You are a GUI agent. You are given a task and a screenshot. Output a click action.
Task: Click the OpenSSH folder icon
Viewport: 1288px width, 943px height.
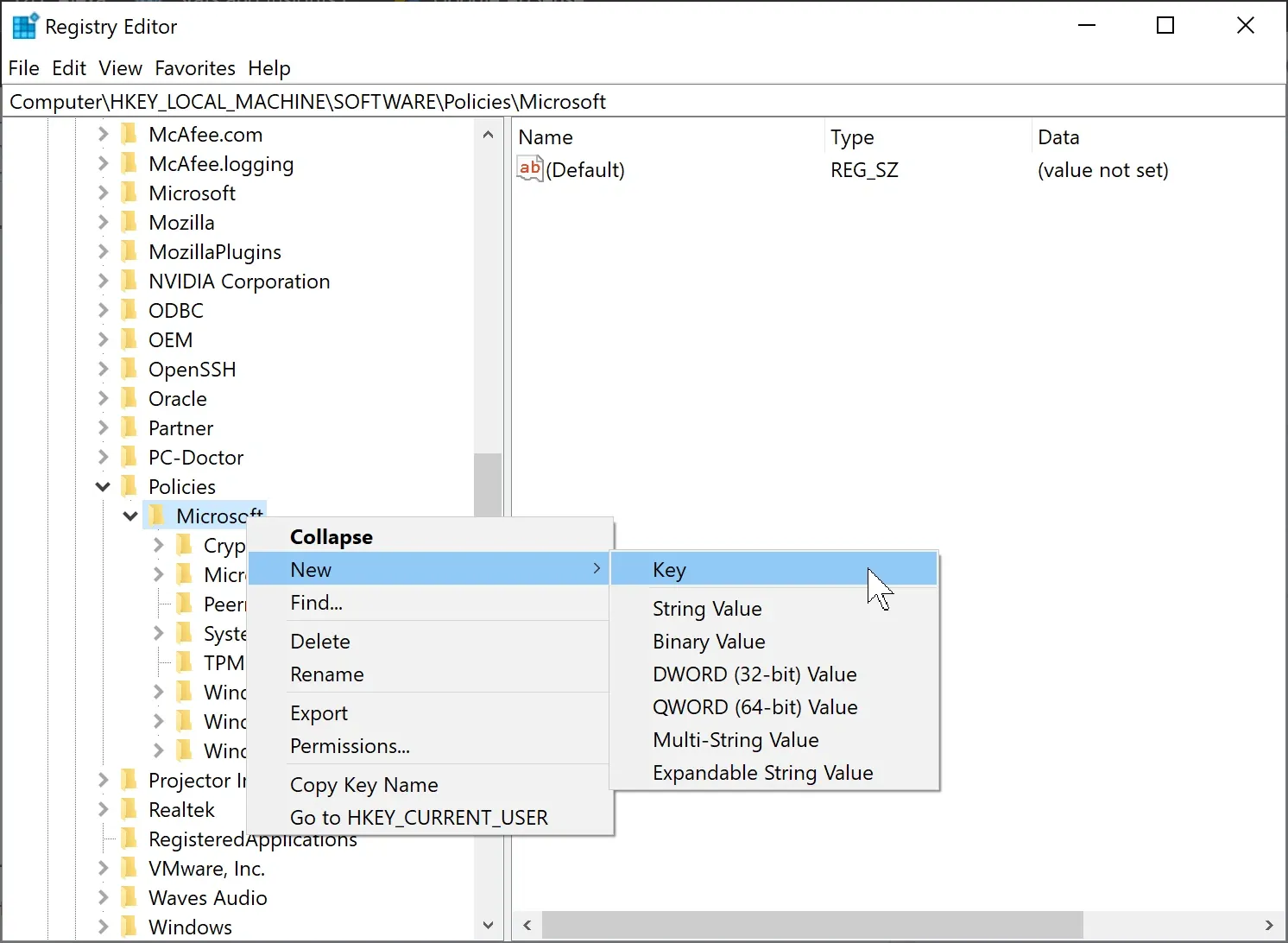pyautogui.click(x=129, y=369)
